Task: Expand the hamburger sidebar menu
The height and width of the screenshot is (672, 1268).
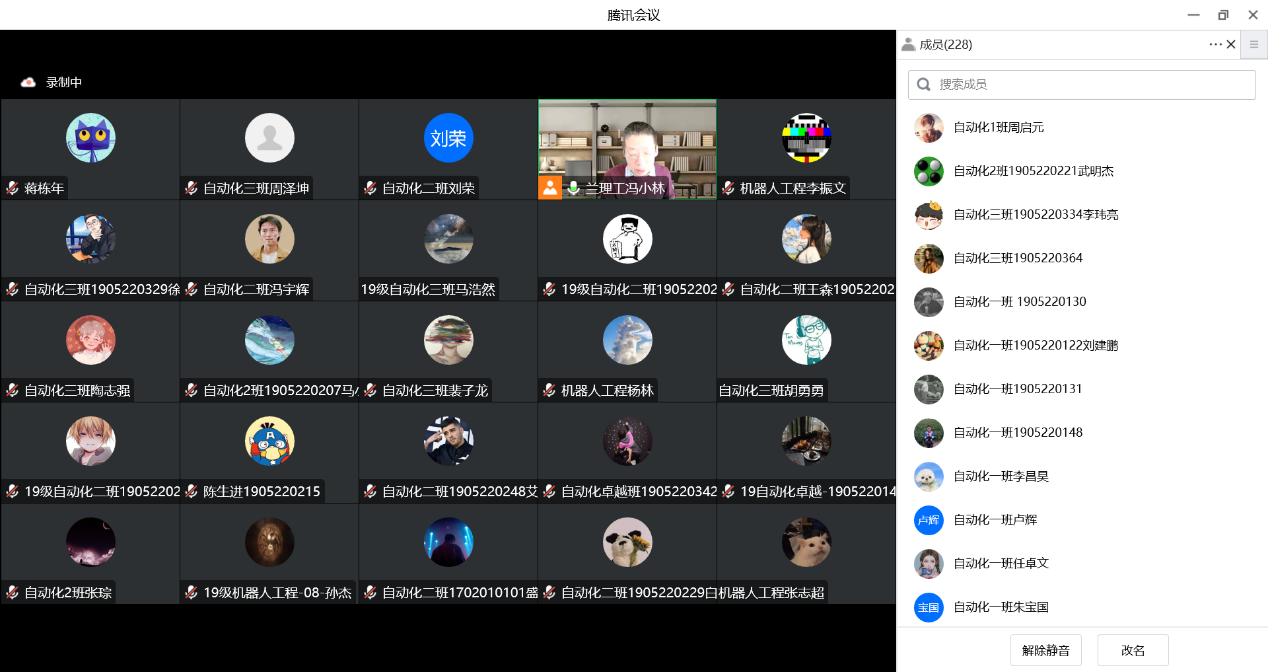Action: point(1254,44)
